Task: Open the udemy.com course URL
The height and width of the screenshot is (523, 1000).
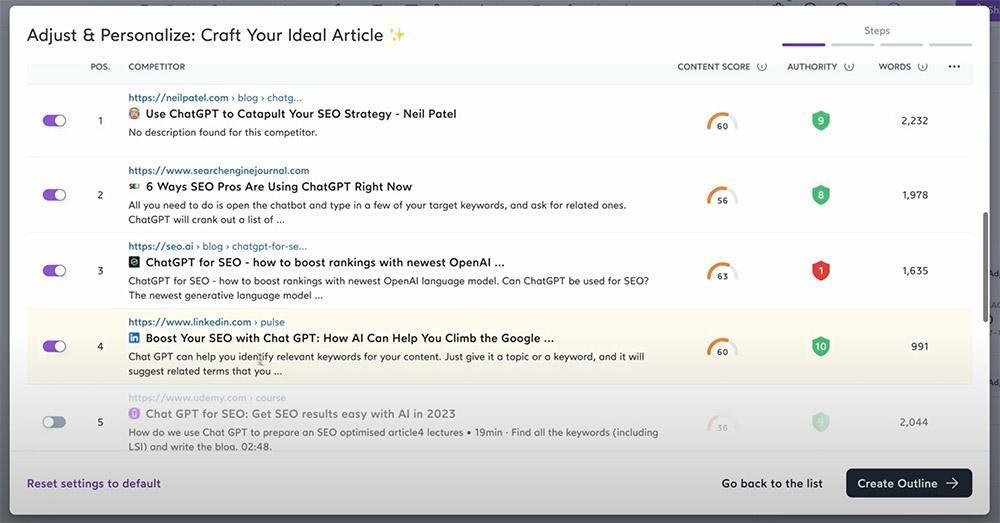Action: (207, 398)
